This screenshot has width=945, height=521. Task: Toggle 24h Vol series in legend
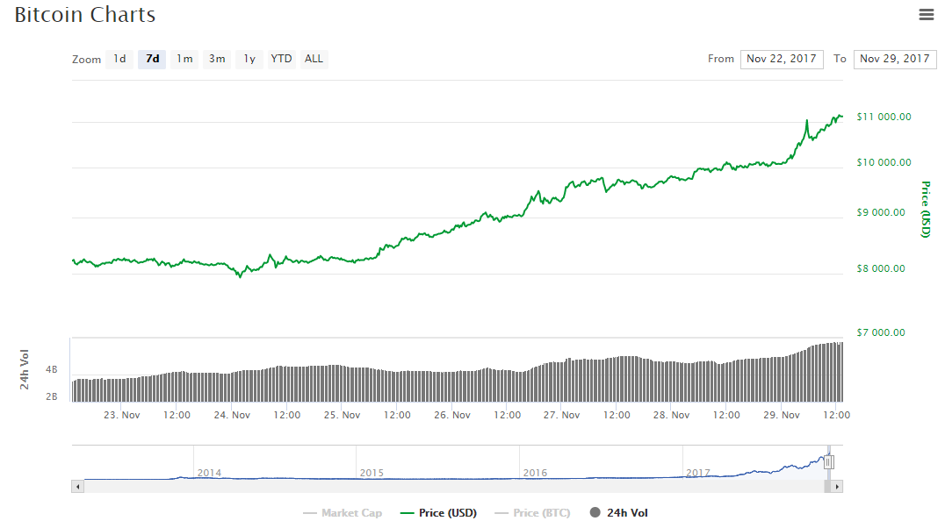618,513
